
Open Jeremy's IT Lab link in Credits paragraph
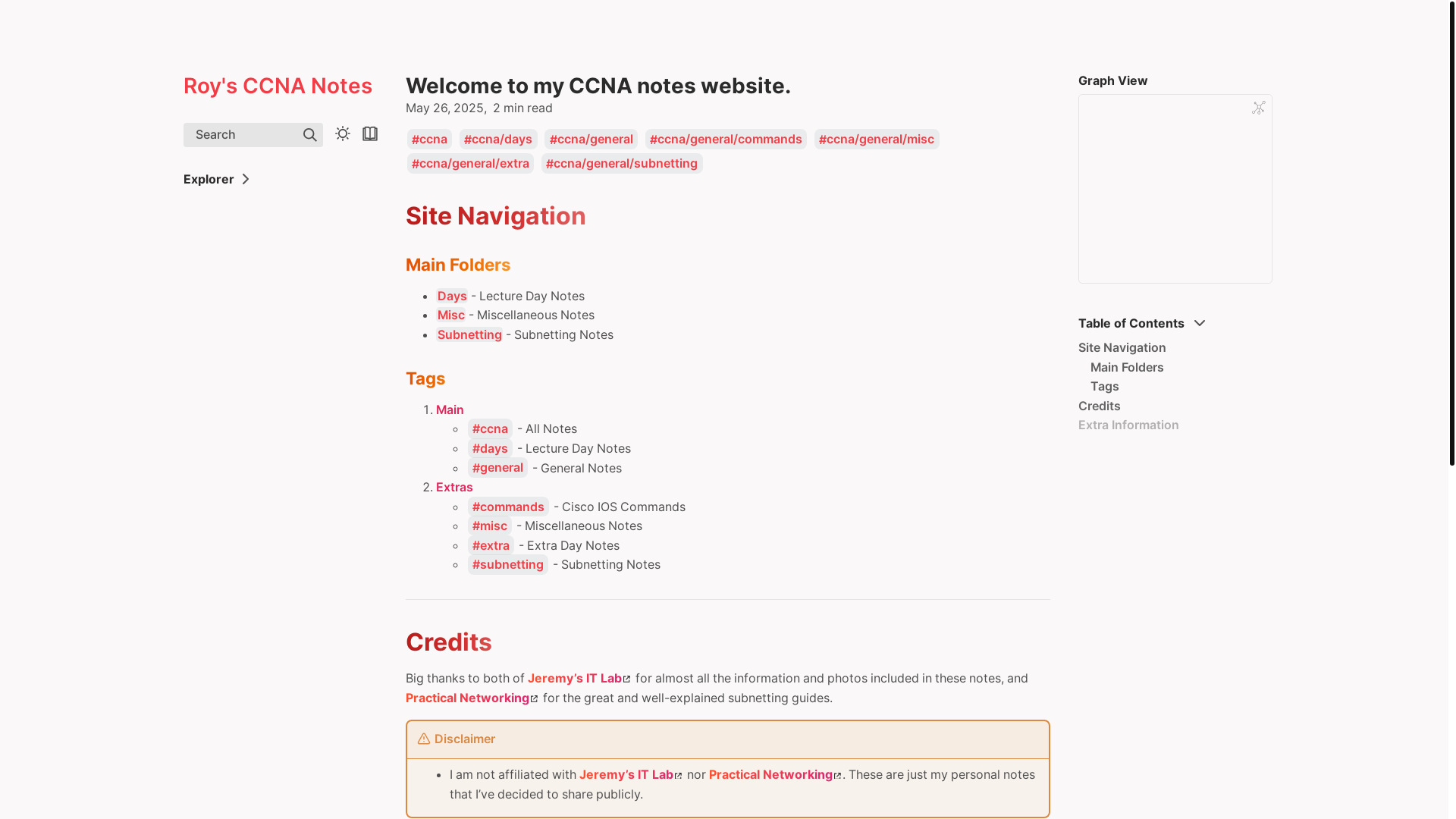579,678
